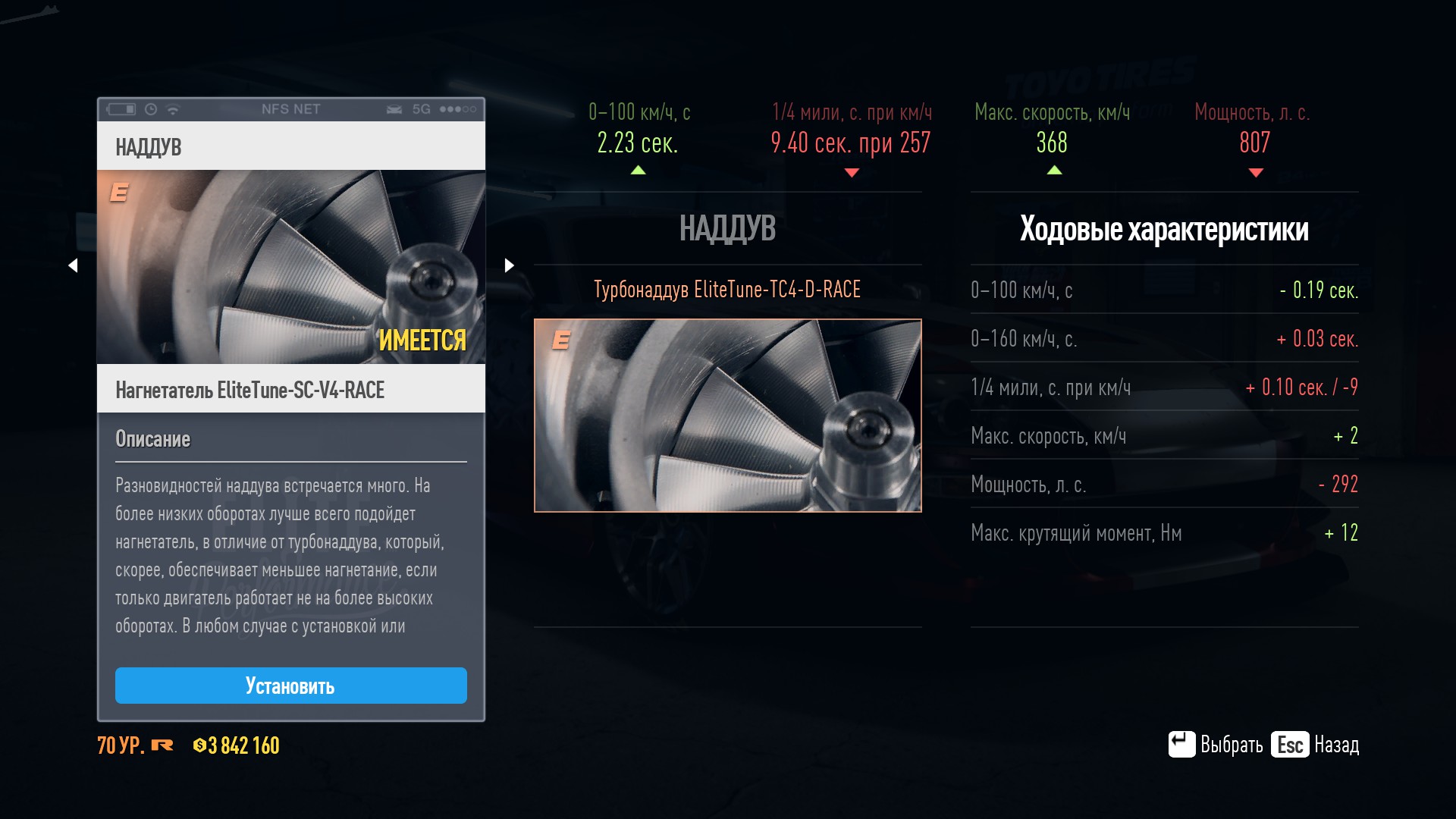The image size is (1456, 819).
Task: Click the green arrow under 0–100 км/ч
Action: click(x=638, y=171)
